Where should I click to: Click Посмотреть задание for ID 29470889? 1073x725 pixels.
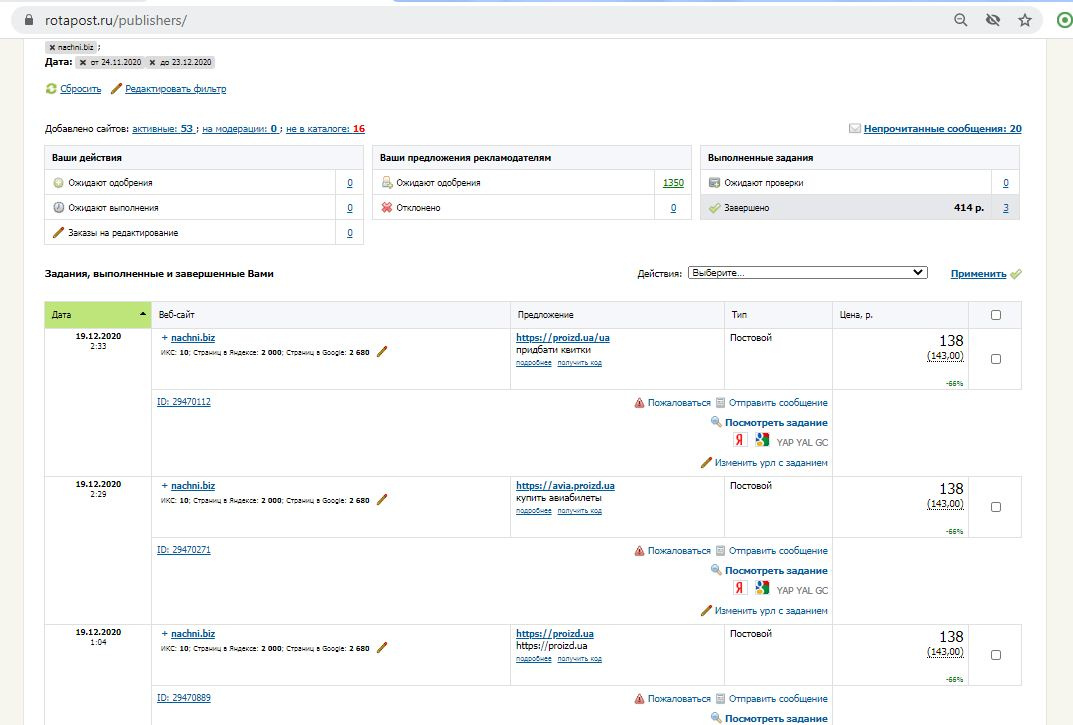point(776,718)
